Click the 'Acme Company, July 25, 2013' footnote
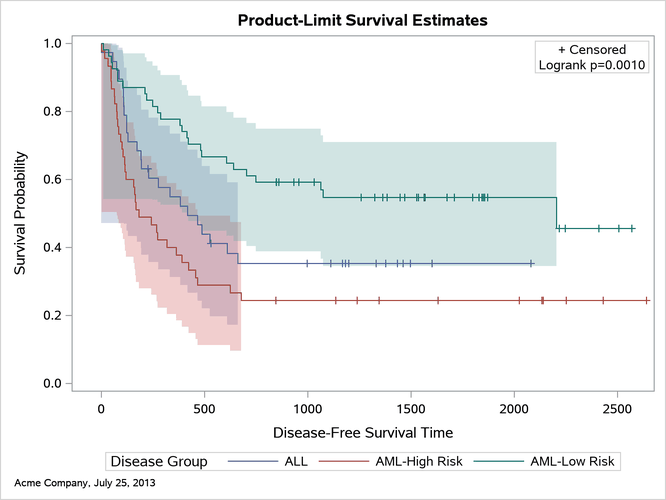Viewport: 666px width, 500px height. tap(85, 485)
